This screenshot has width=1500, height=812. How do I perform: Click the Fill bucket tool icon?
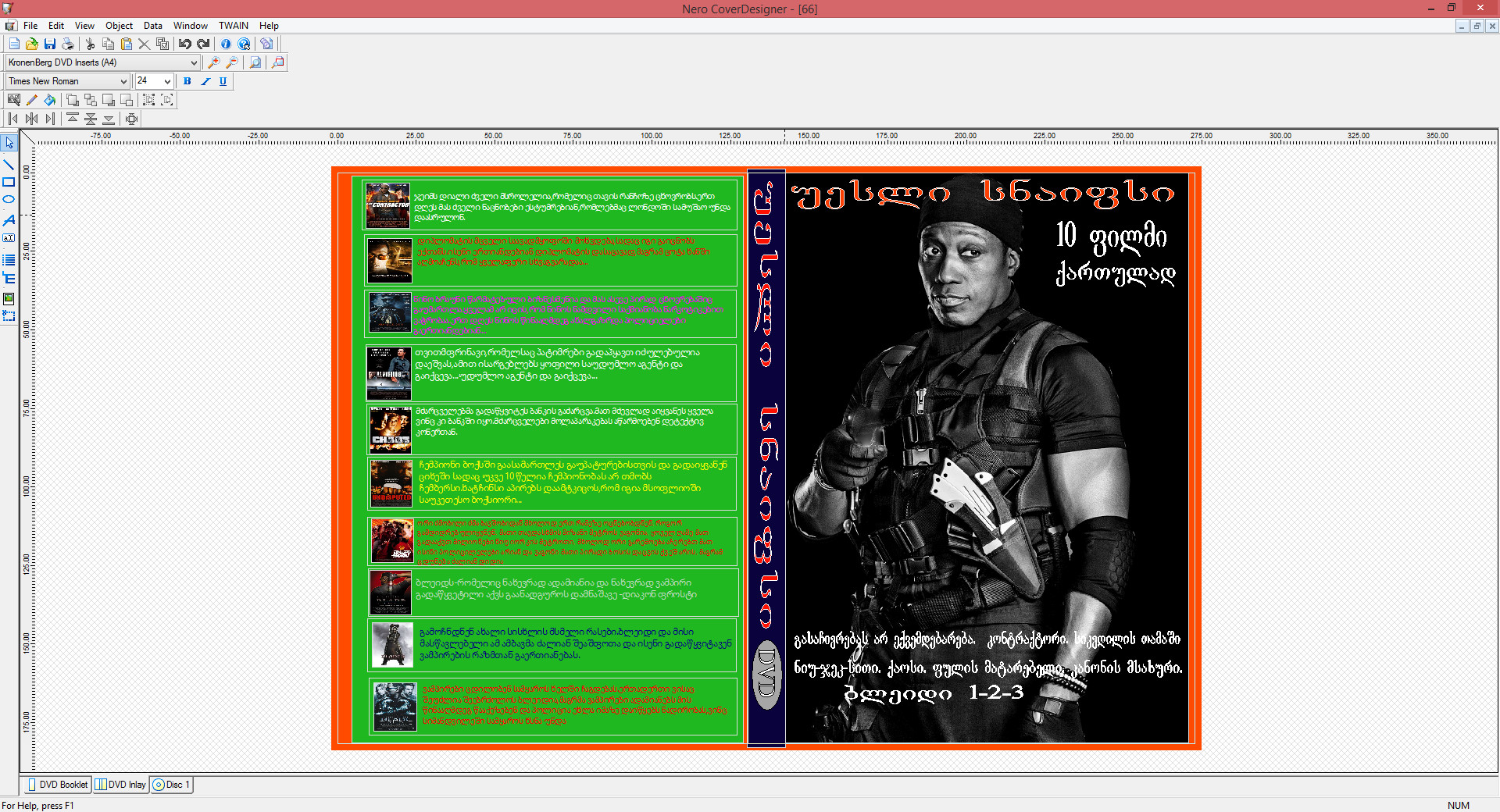pyautogui.click(x=50, y=100)
